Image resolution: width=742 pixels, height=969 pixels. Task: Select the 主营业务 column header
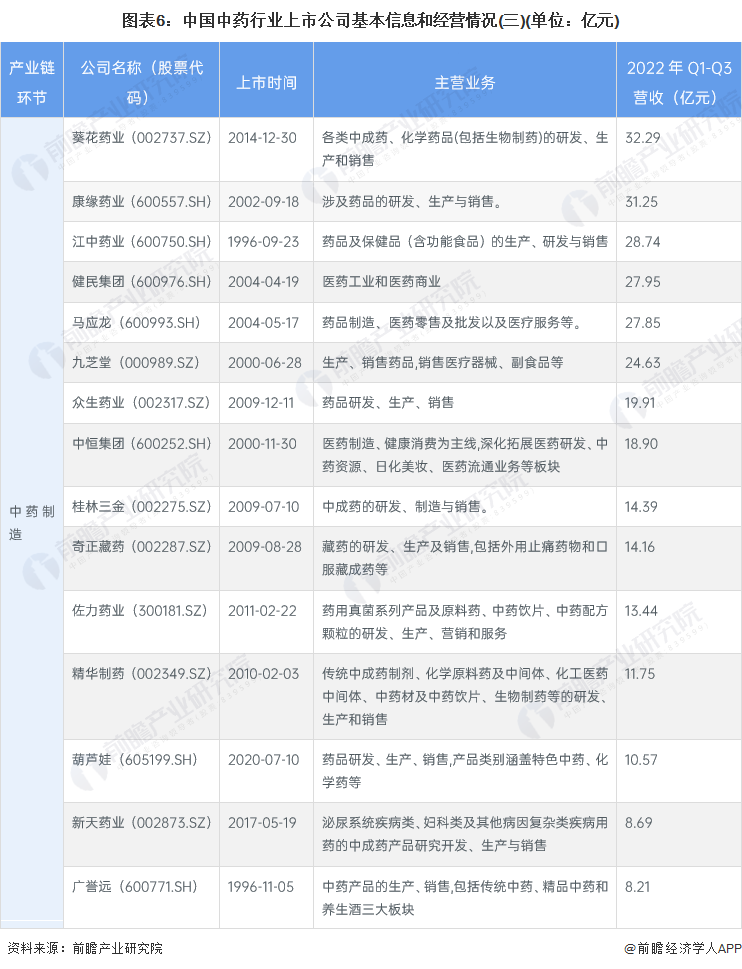point(465,82)
